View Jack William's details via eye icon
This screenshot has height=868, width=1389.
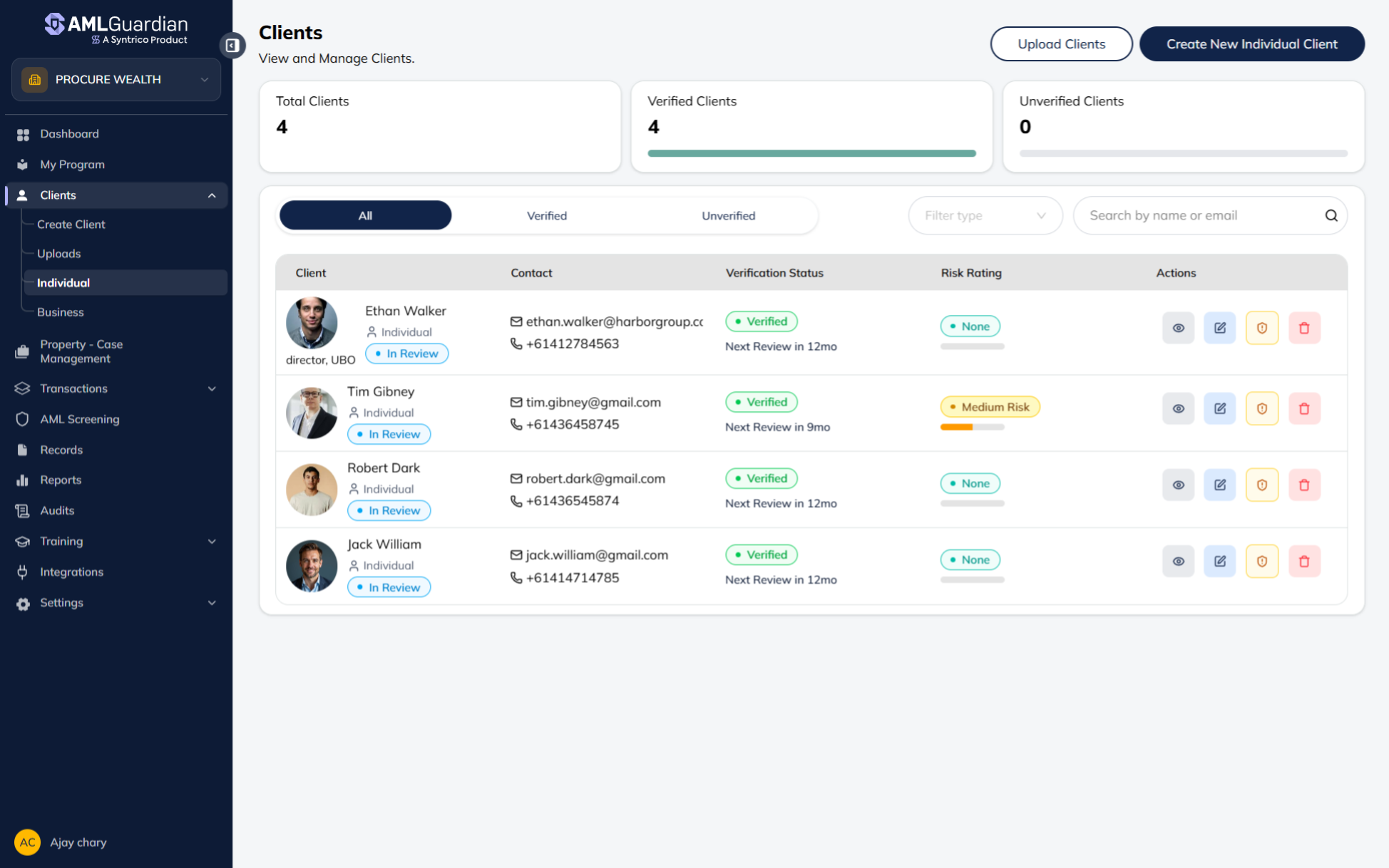pos(1178,561)
